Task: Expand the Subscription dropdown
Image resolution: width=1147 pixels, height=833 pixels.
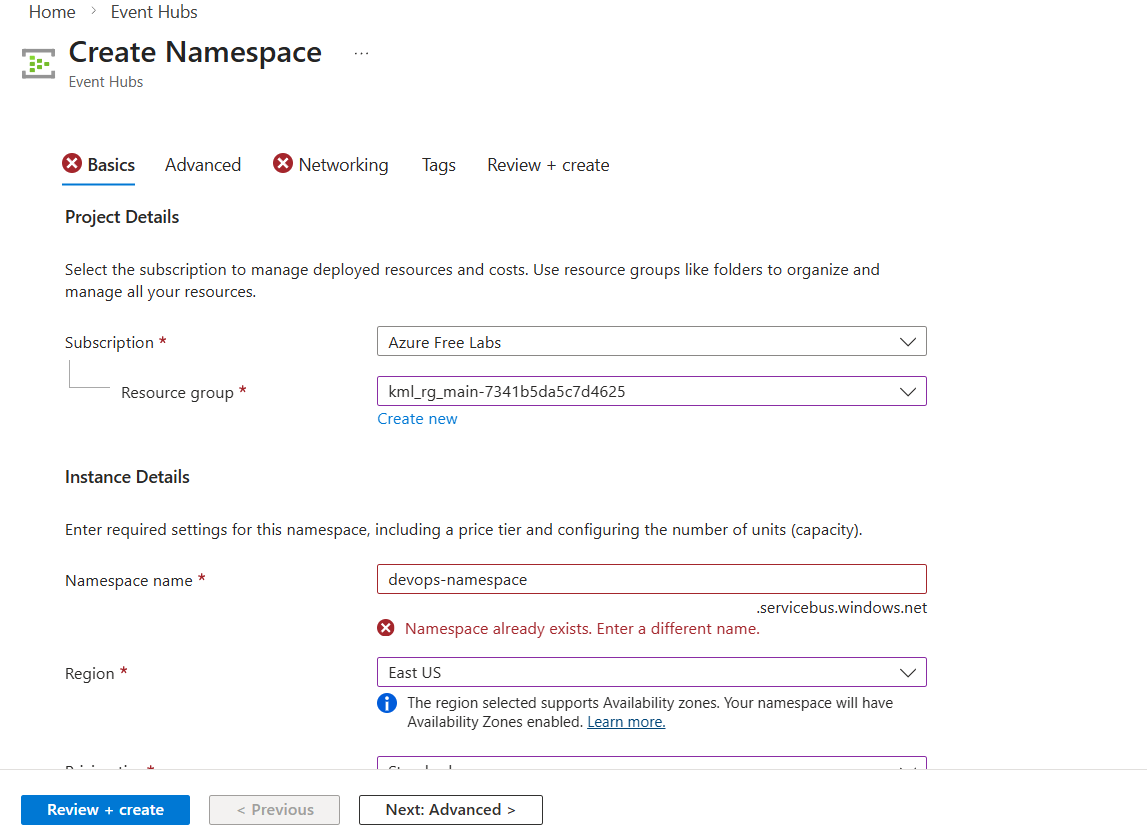Action: click(x=651, y=342)
